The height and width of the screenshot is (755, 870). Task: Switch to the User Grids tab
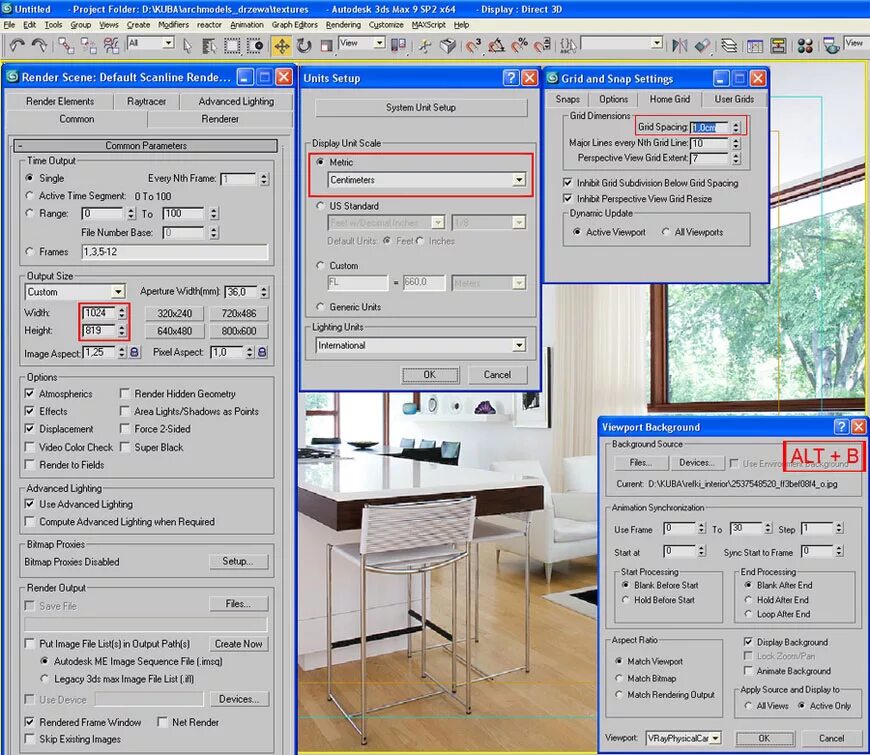coord(734,99)
